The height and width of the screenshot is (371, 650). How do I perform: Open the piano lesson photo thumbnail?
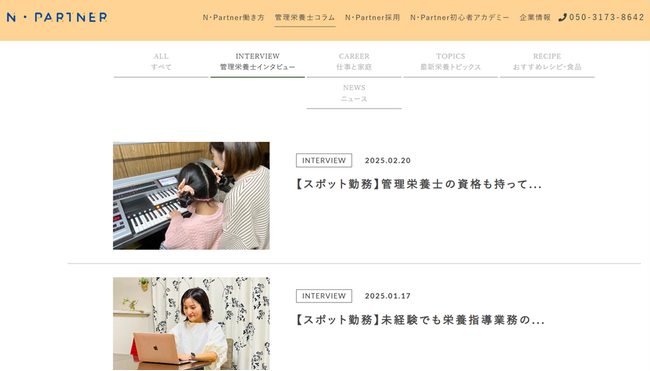pos(191,196)
